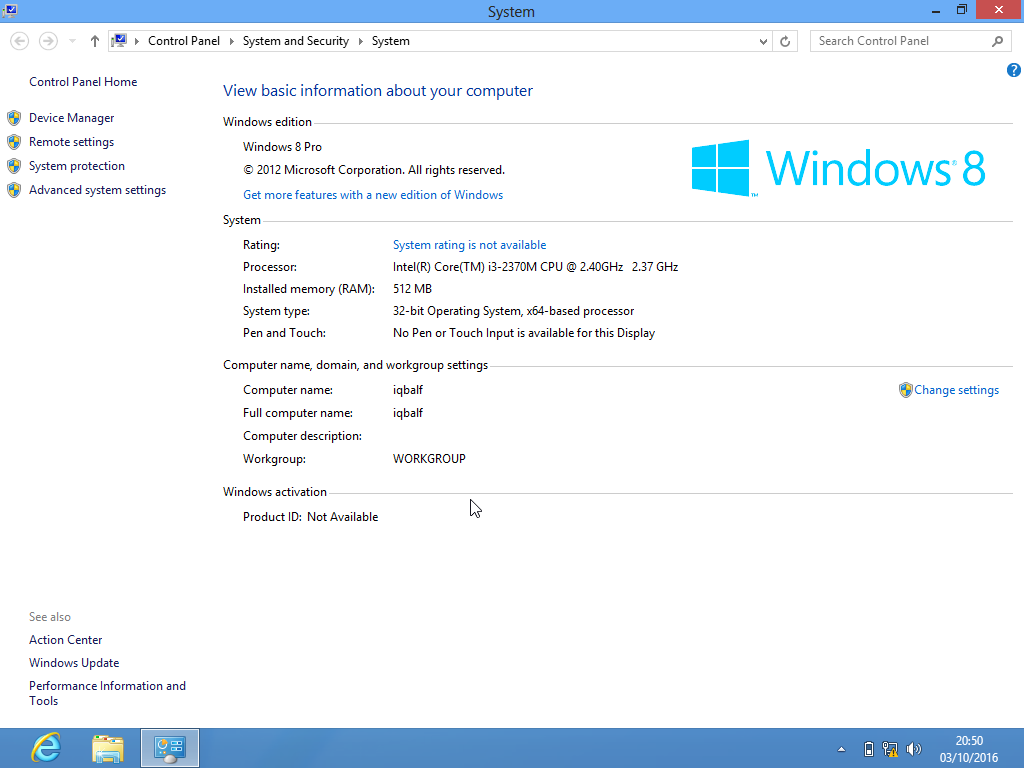Click the processor value Intel(R) Core(TM) i3-2370M

(536, 267)
